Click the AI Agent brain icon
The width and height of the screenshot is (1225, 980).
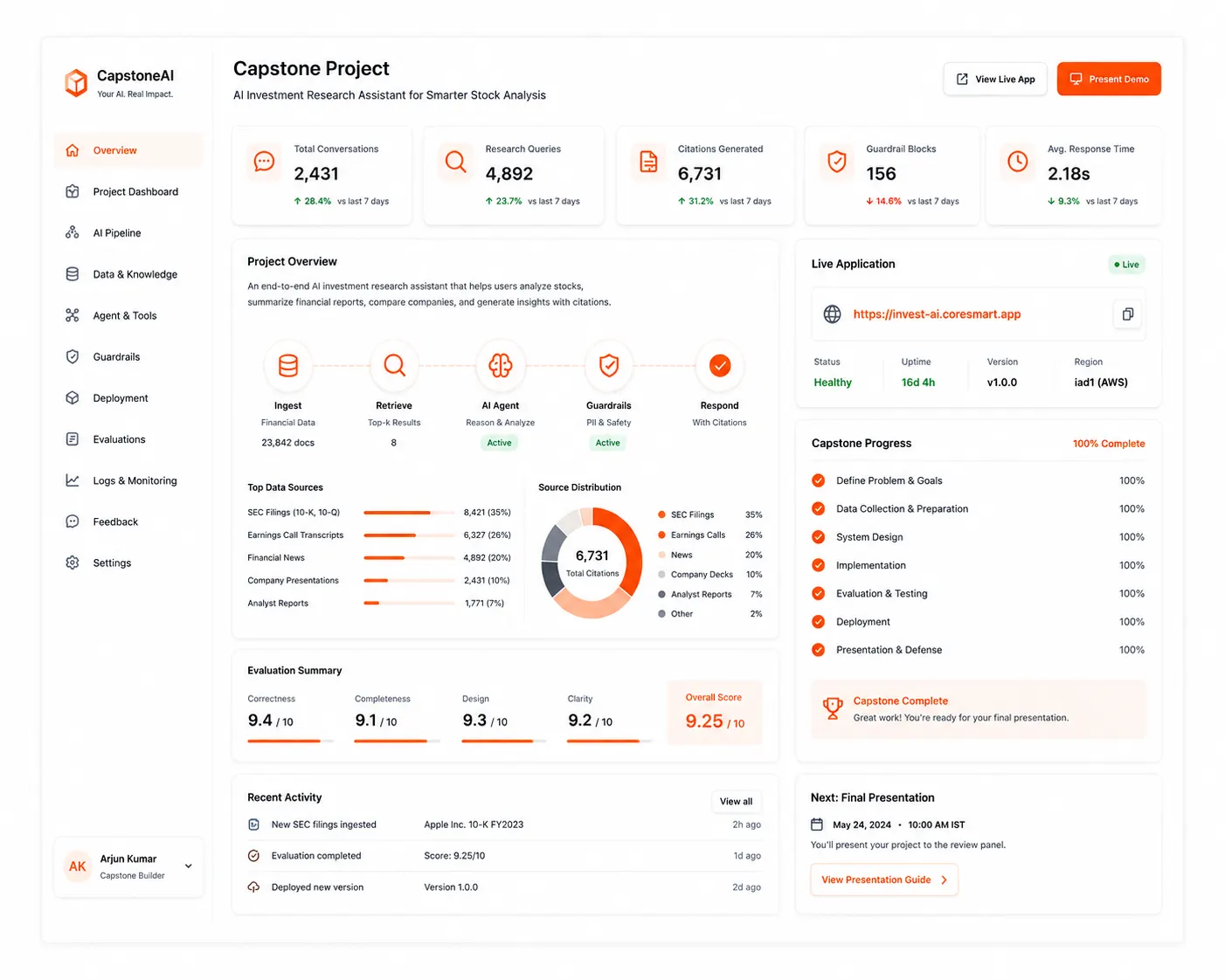[x=501, y=366]
